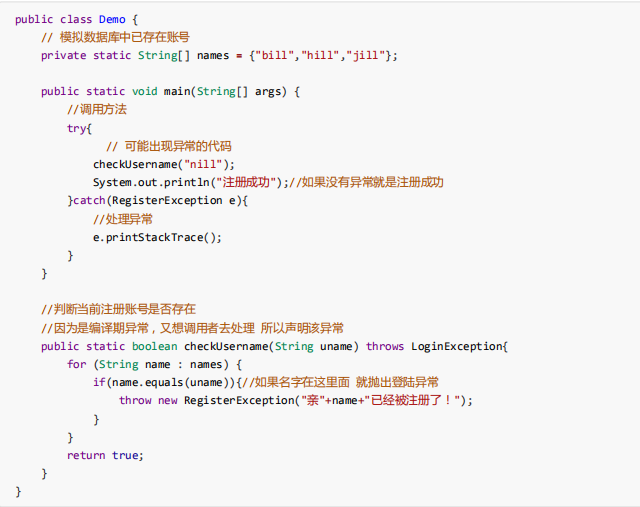
Task: Click the string literal "bill"
Action: (x=274, y=55)
